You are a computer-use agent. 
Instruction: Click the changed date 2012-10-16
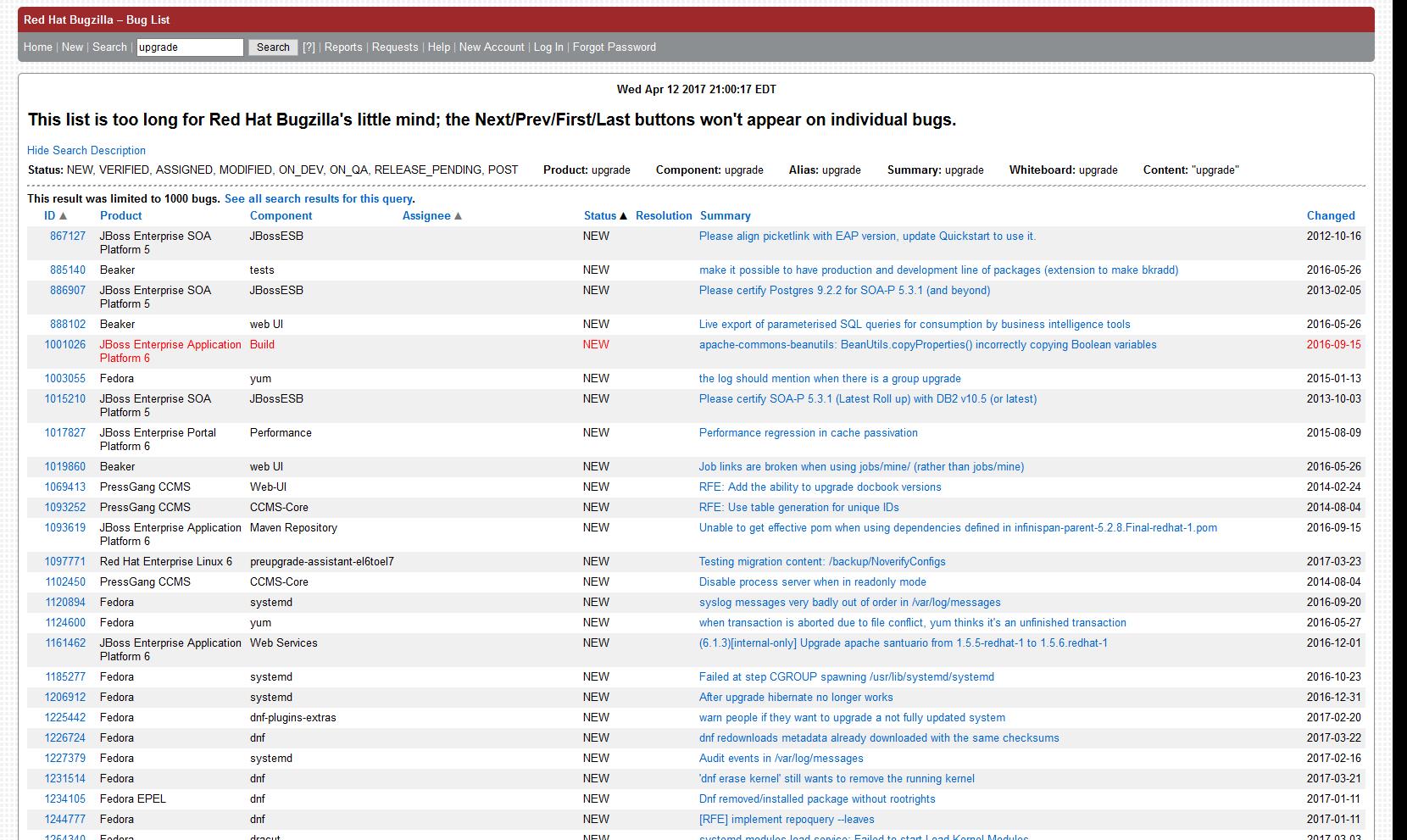click(1334, 236)
